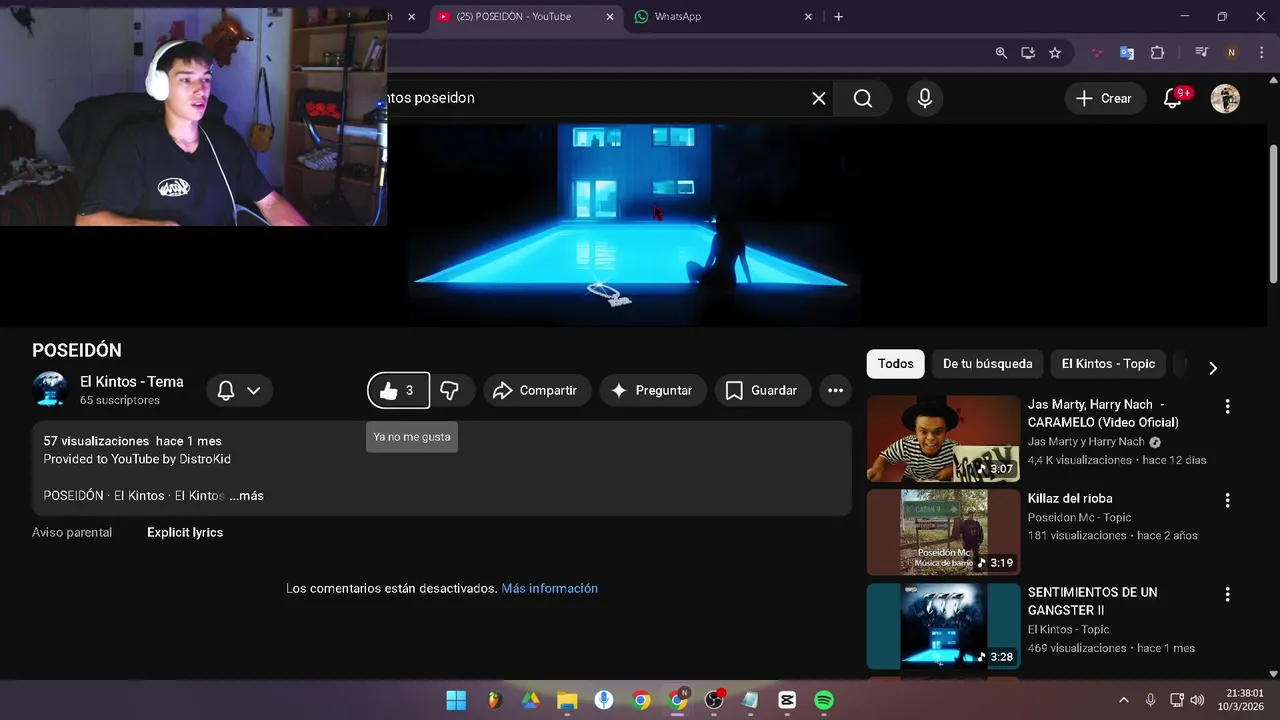
Task: Open Google Drive from the taskbar
Action: (x=531, y=700)
